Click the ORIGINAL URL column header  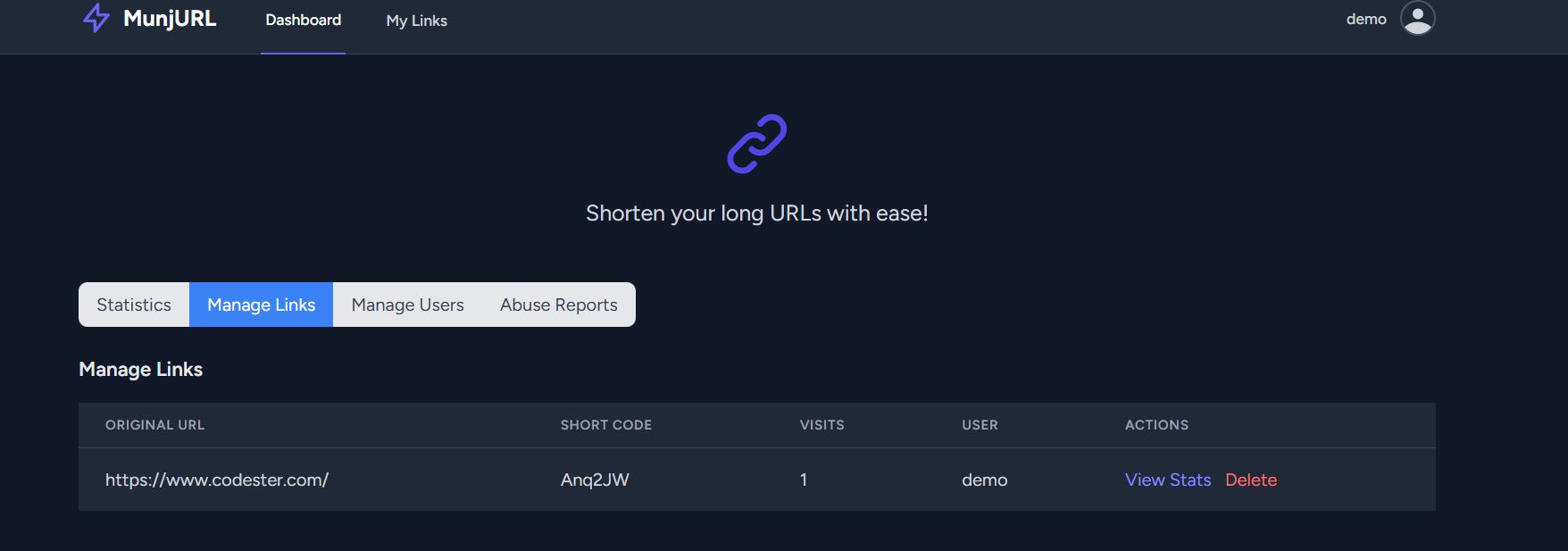[x=154, y=424]
